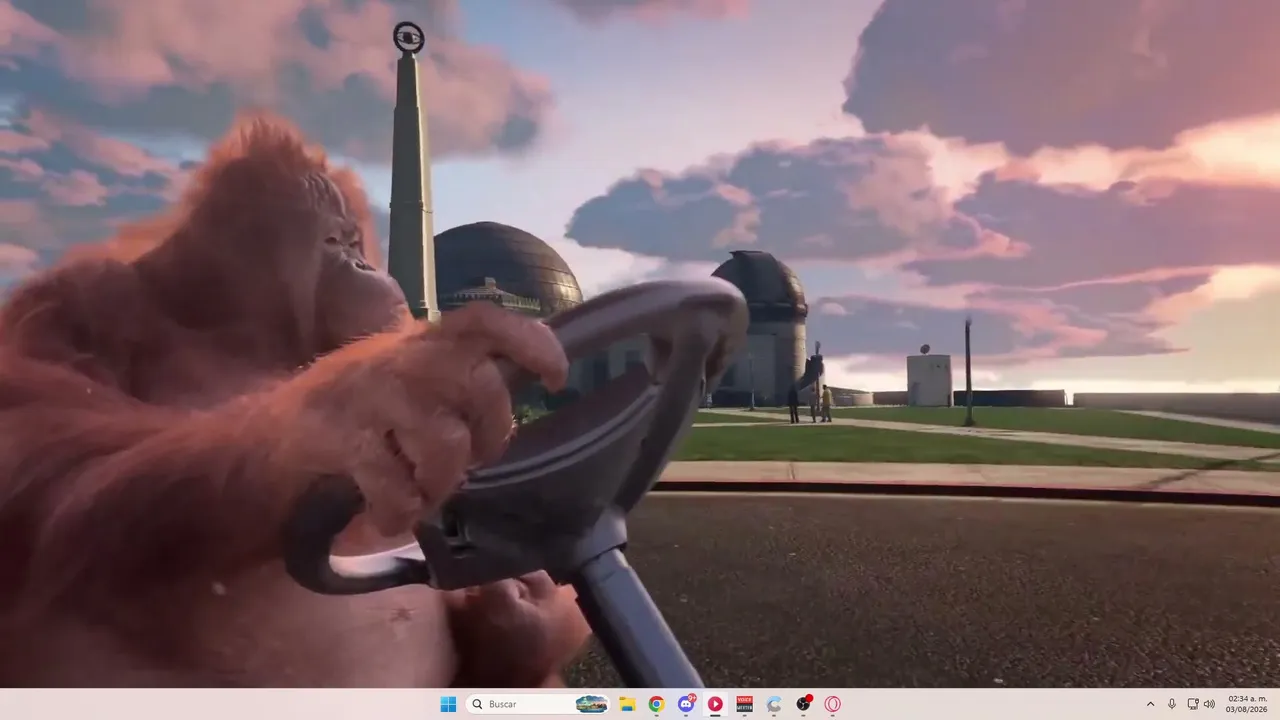Click the microphone icon in system tray

(x=1172, y=704)
